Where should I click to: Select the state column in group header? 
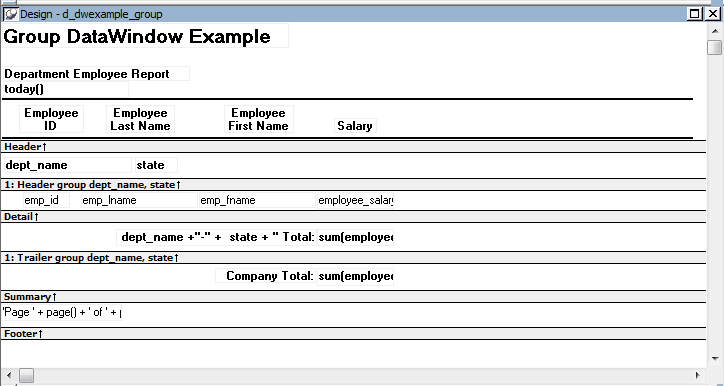tap(156, 165)
